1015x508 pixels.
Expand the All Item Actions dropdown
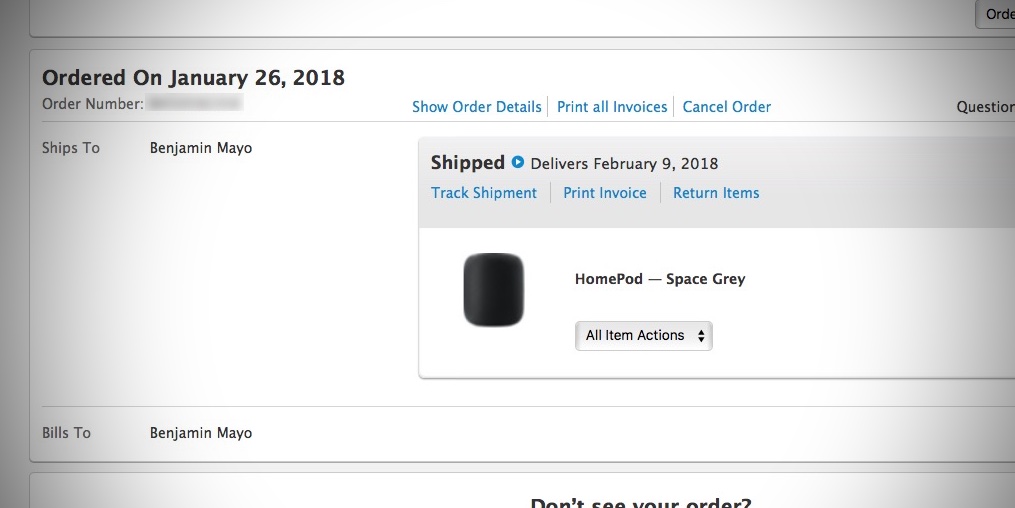644,336
